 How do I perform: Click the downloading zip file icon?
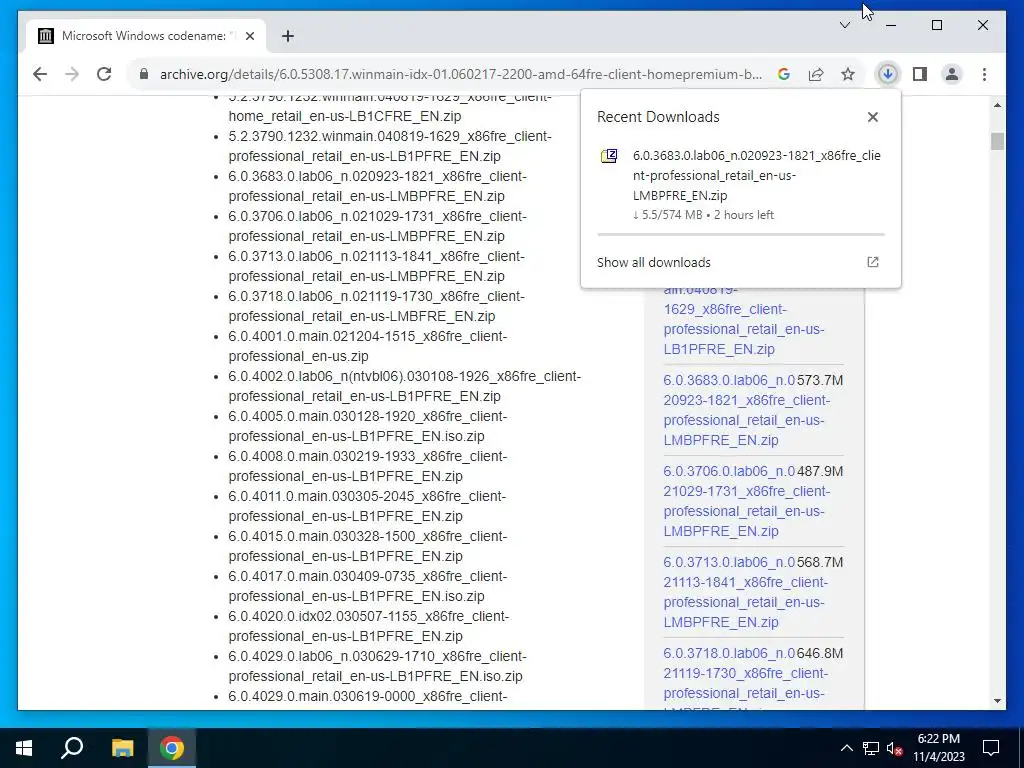pos(609,156)
